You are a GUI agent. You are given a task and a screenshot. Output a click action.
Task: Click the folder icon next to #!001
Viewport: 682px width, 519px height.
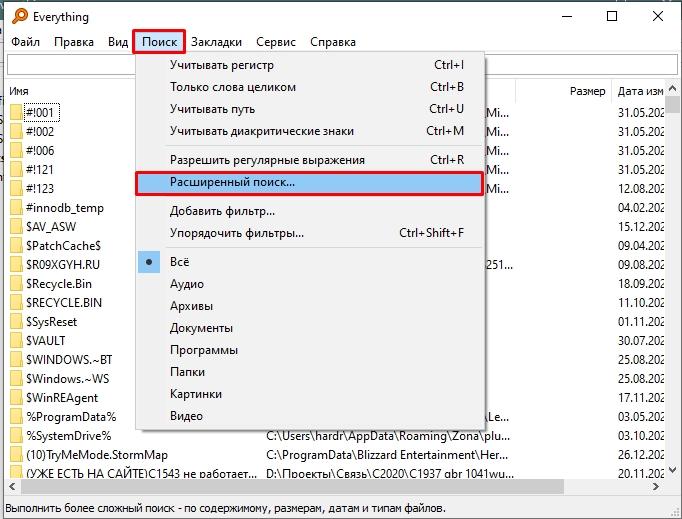[16, 112]
